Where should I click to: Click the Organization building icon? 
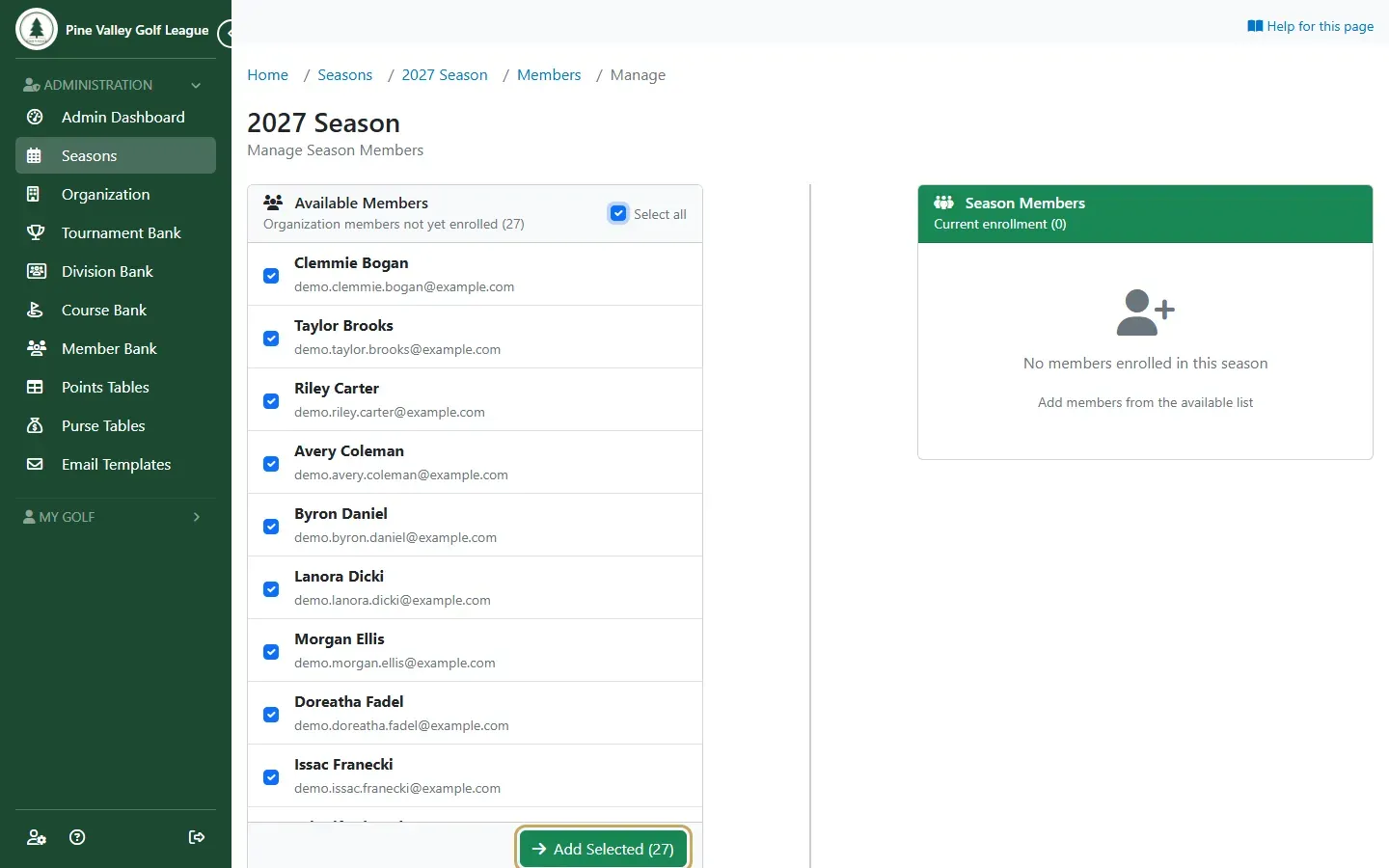pyautogui.click(x=34, y=194)
